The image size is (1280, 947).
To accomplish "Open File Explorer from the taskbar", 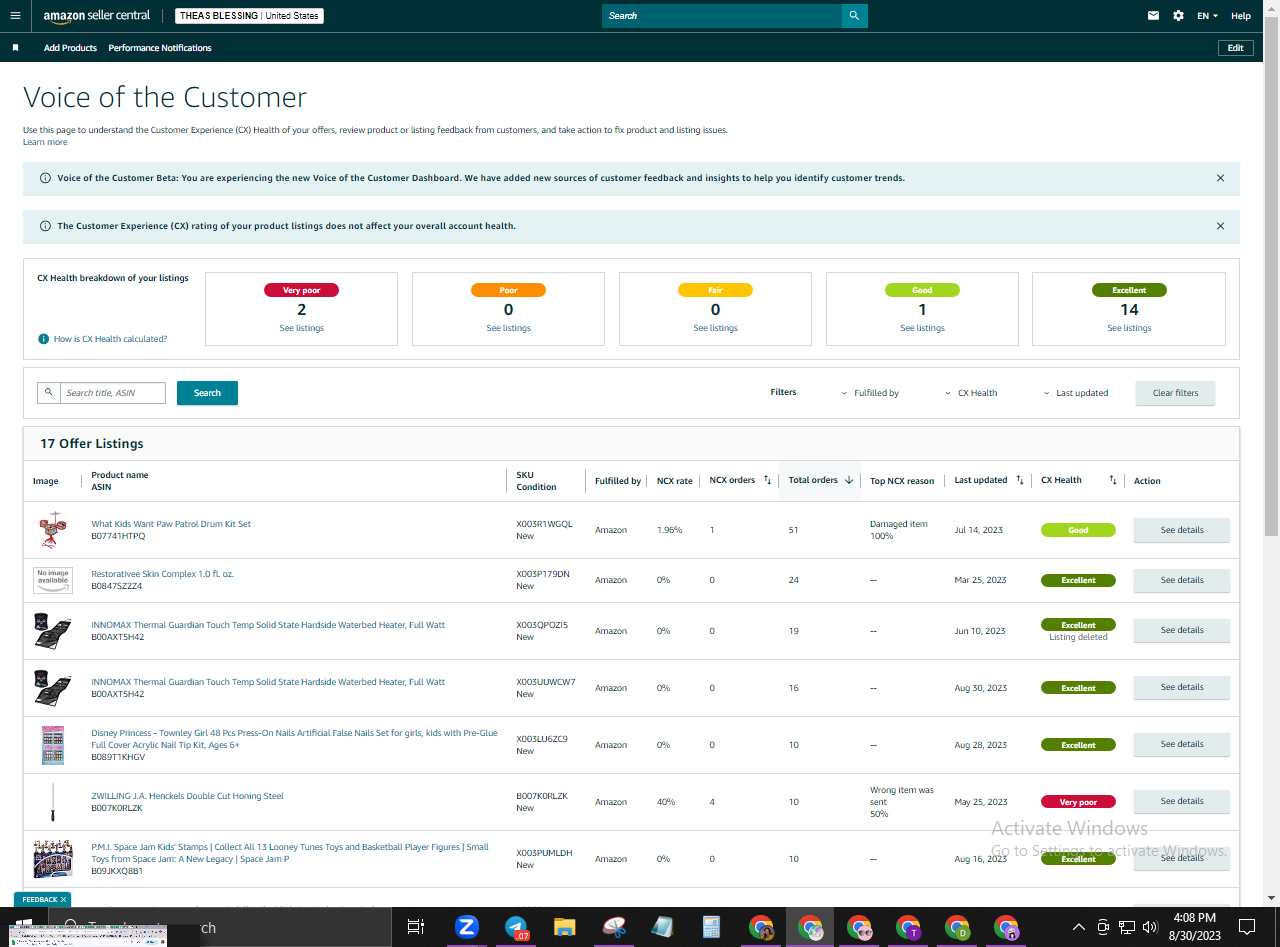I will 565,927.
